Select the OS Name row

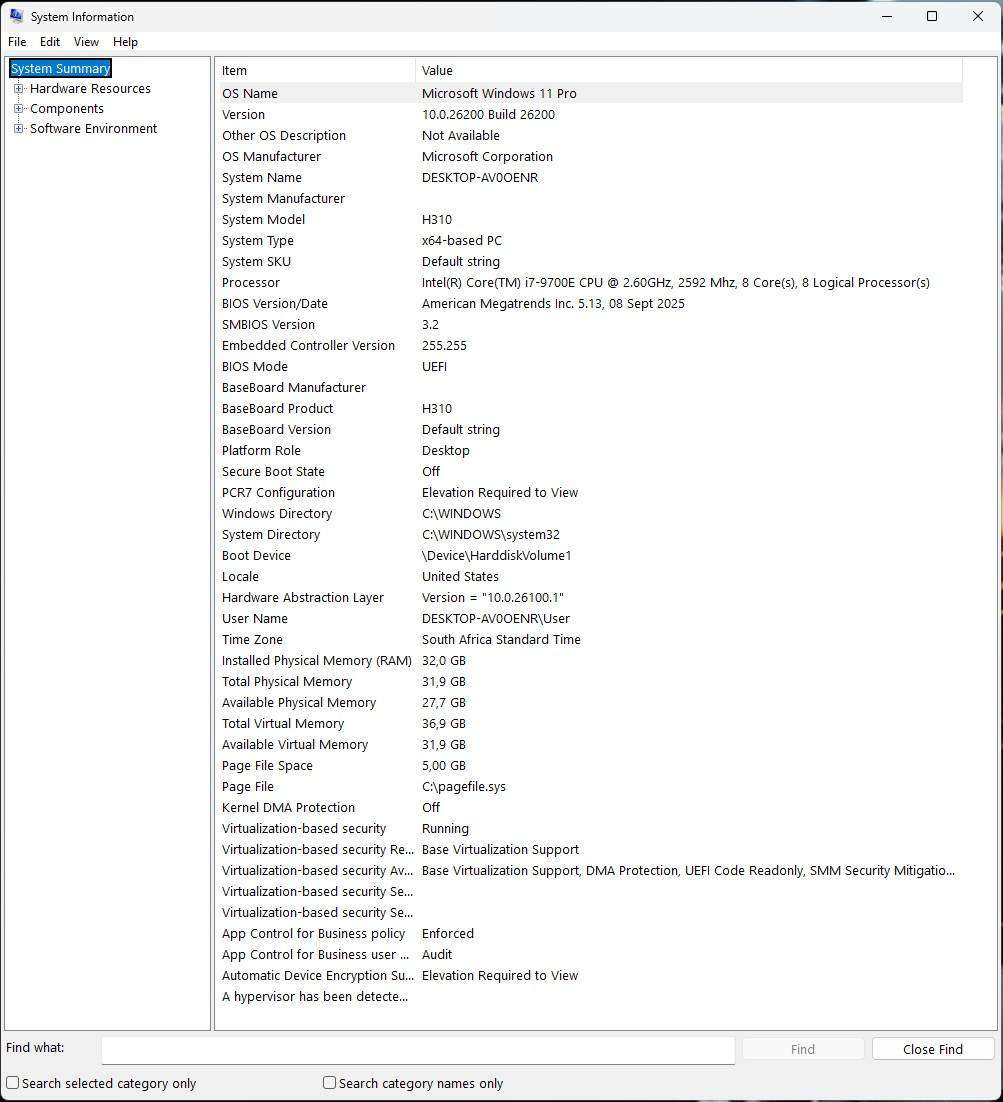pyautogui.click(x=590, y=93)
